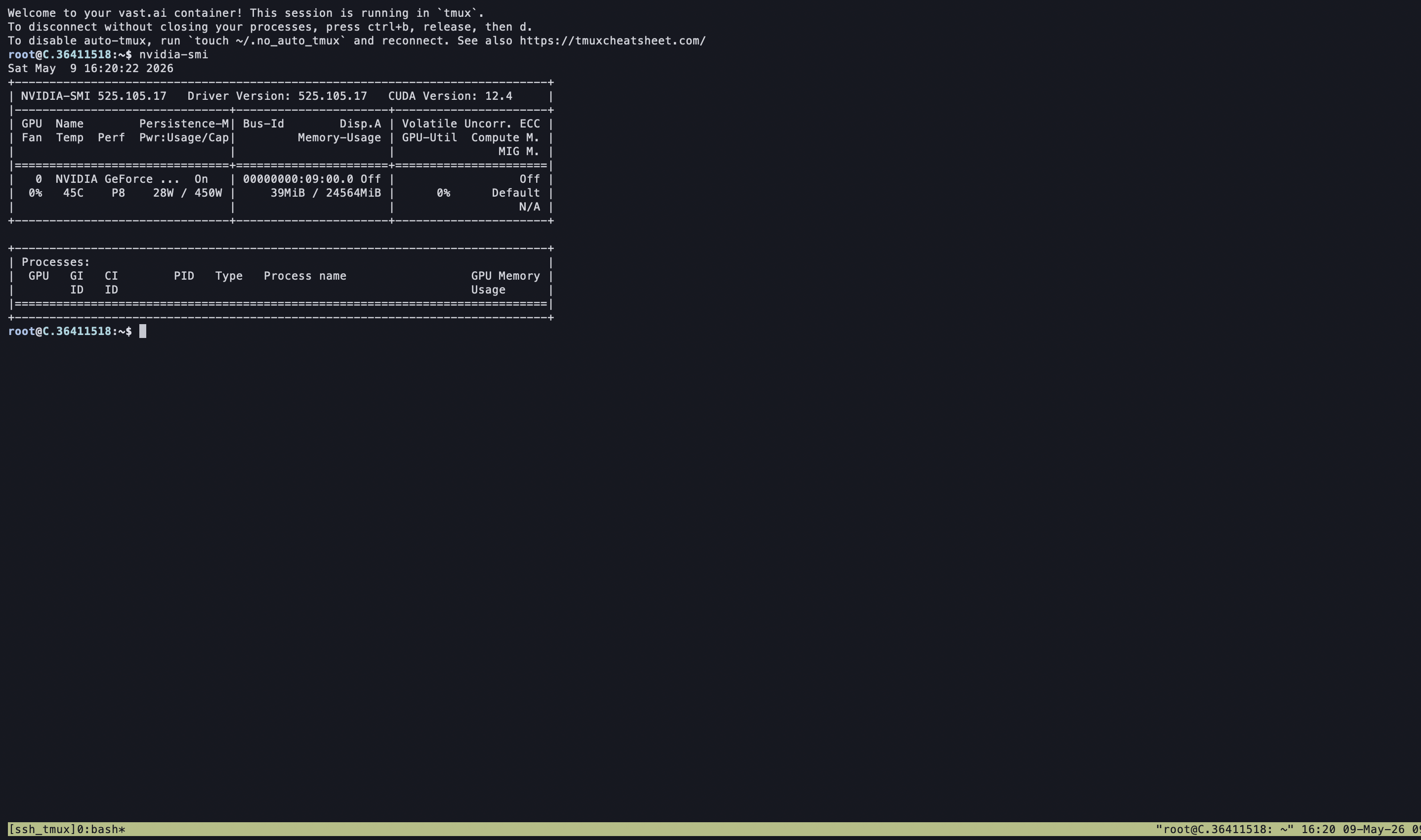This screenshot has height=840, width=1421.
Task: Click the 'MIG M.' header
Action: (519, 152)
